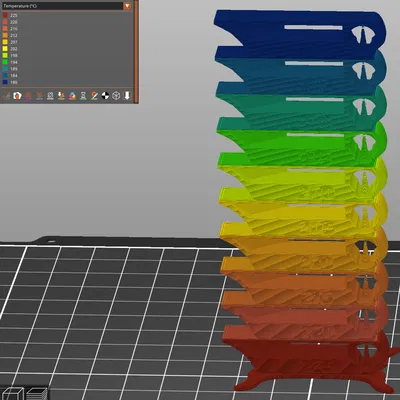
Task: Toggle travel moves visibility icon
Action: coord(6,96)
